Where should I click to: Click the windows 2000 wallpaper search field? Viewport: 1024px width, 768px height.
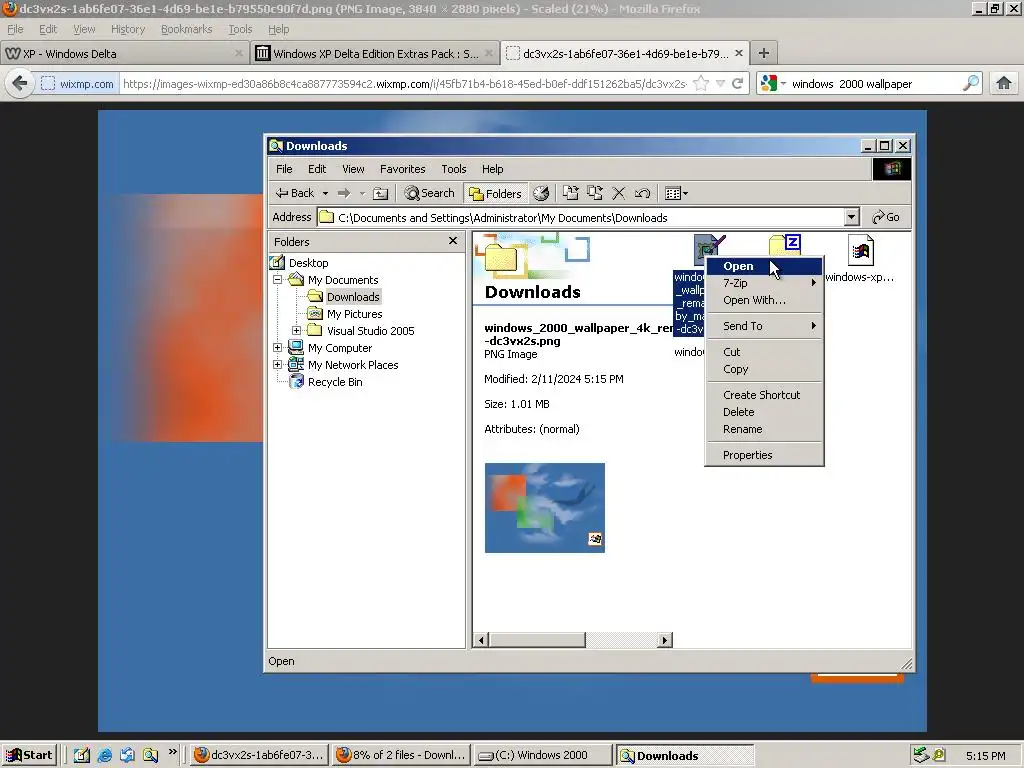(x=873, y=84)
